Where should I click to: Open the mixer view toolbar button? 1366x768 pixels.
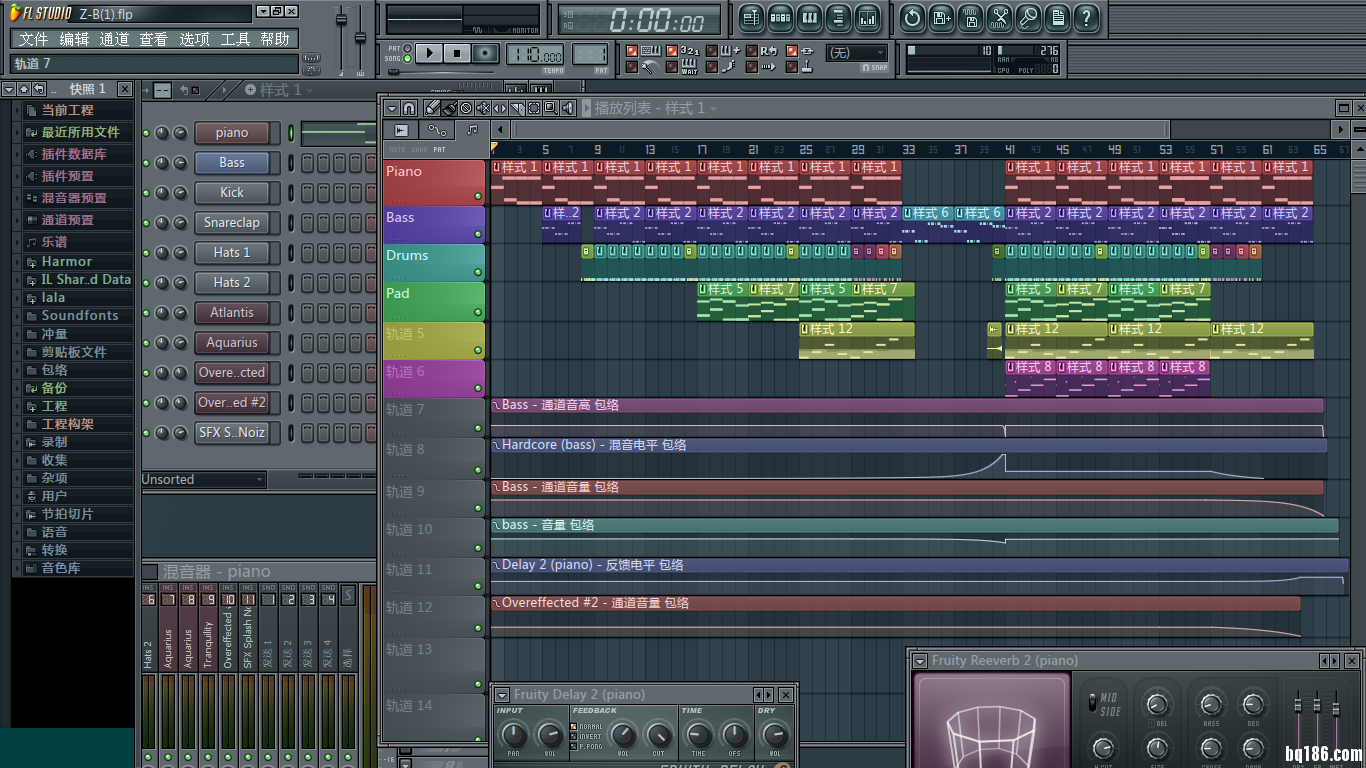[867, 18]
